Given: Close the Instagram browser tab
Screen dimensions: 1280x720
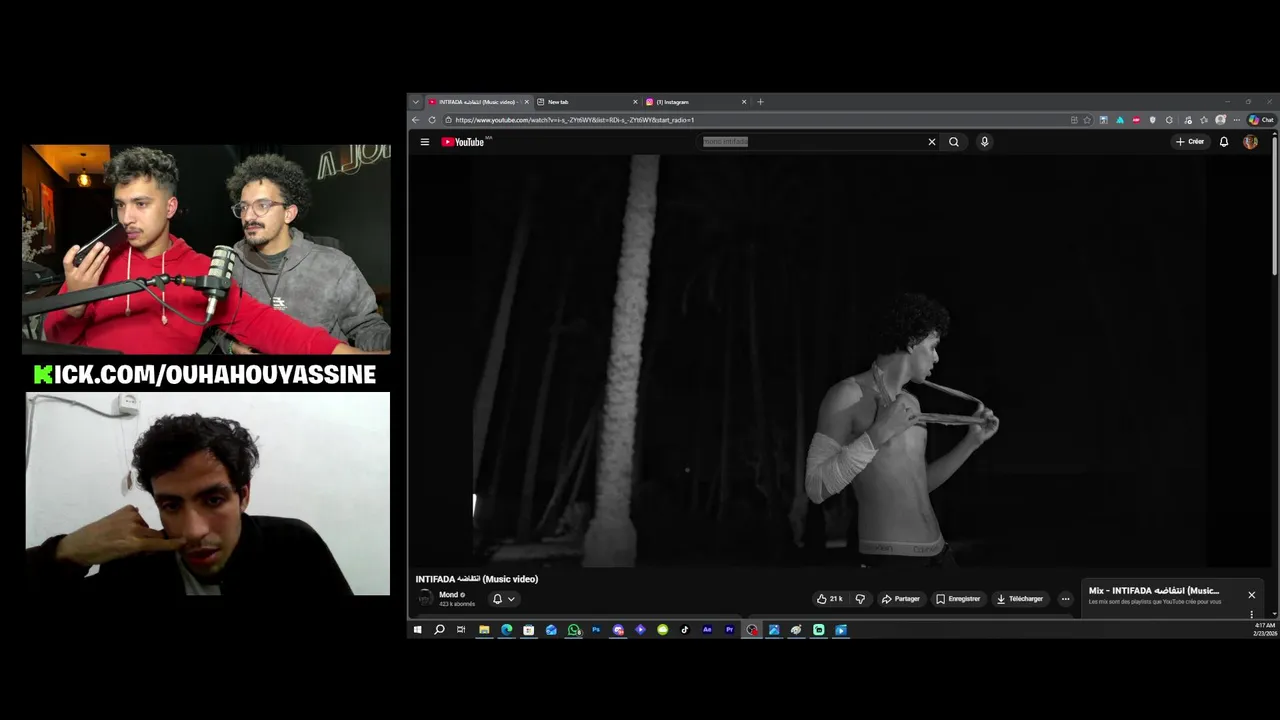Looking at the screenshot, I should click(744, 102).
